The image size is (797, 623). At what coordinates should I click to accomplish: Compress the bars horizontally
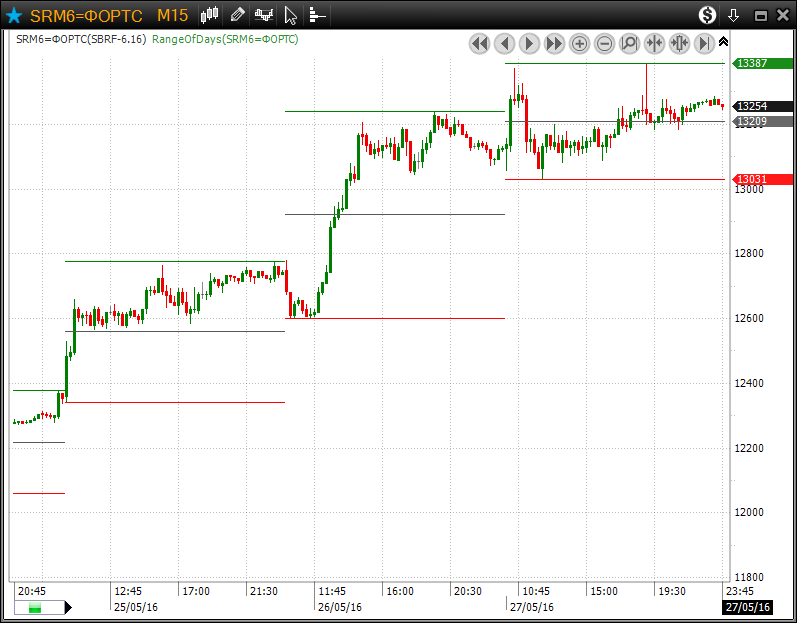pyautogui.click(x=655, y=43)
